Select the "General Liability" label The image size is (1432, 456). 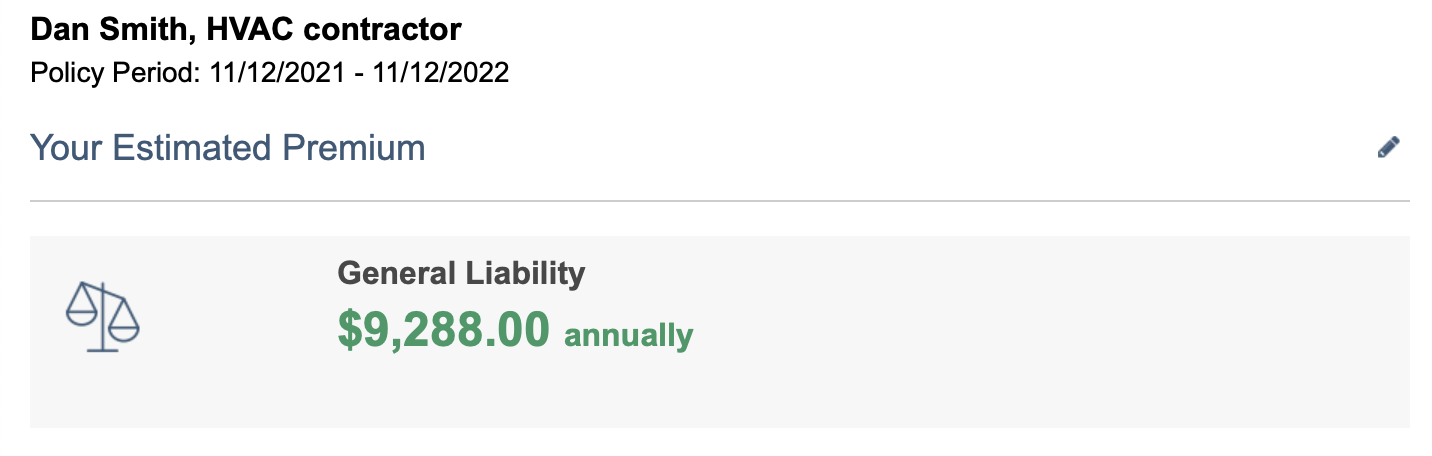tap(461, 273)
